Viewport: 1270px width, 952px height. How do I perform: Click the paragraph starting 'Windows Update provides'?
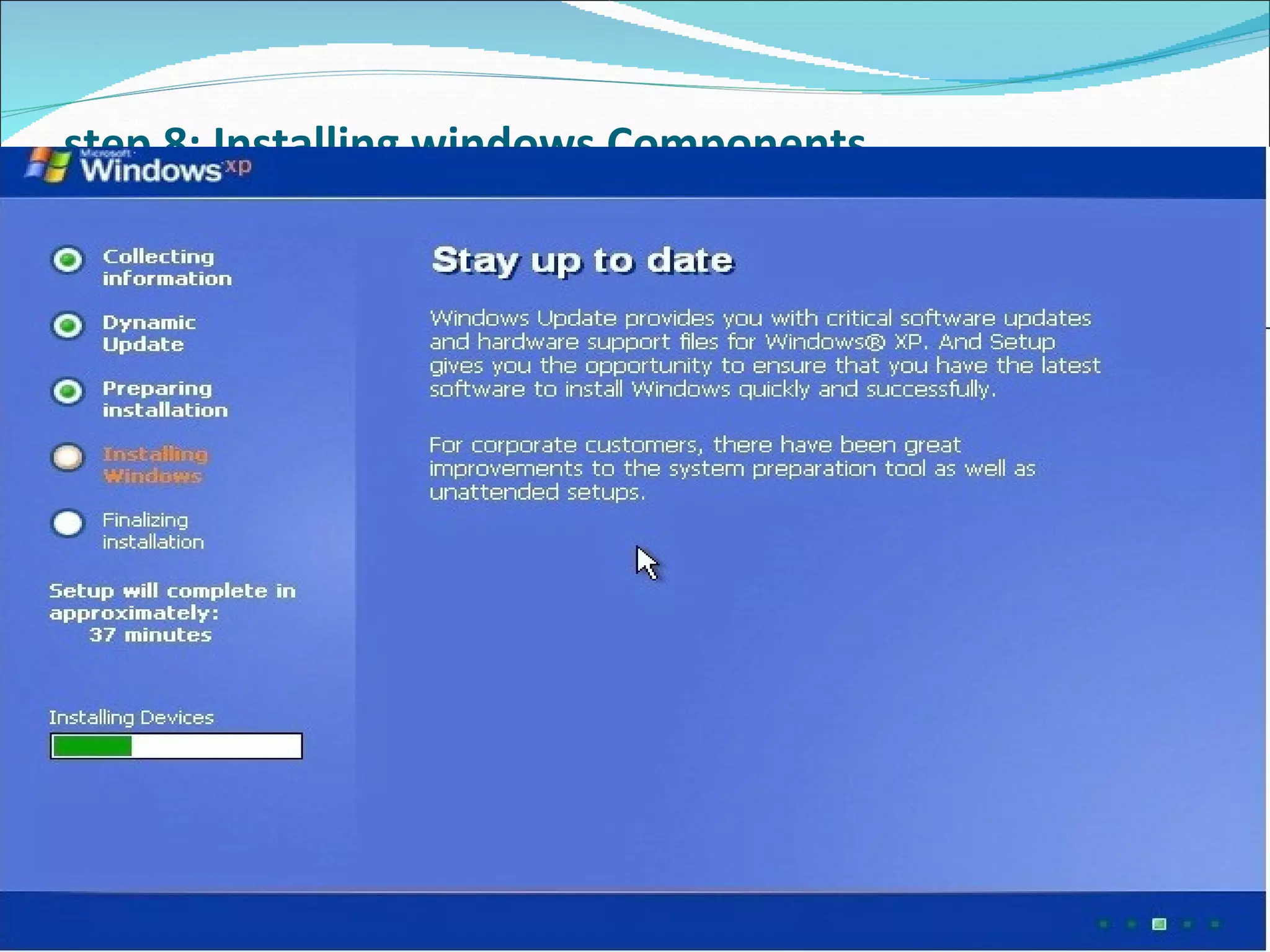click(765, 353)
